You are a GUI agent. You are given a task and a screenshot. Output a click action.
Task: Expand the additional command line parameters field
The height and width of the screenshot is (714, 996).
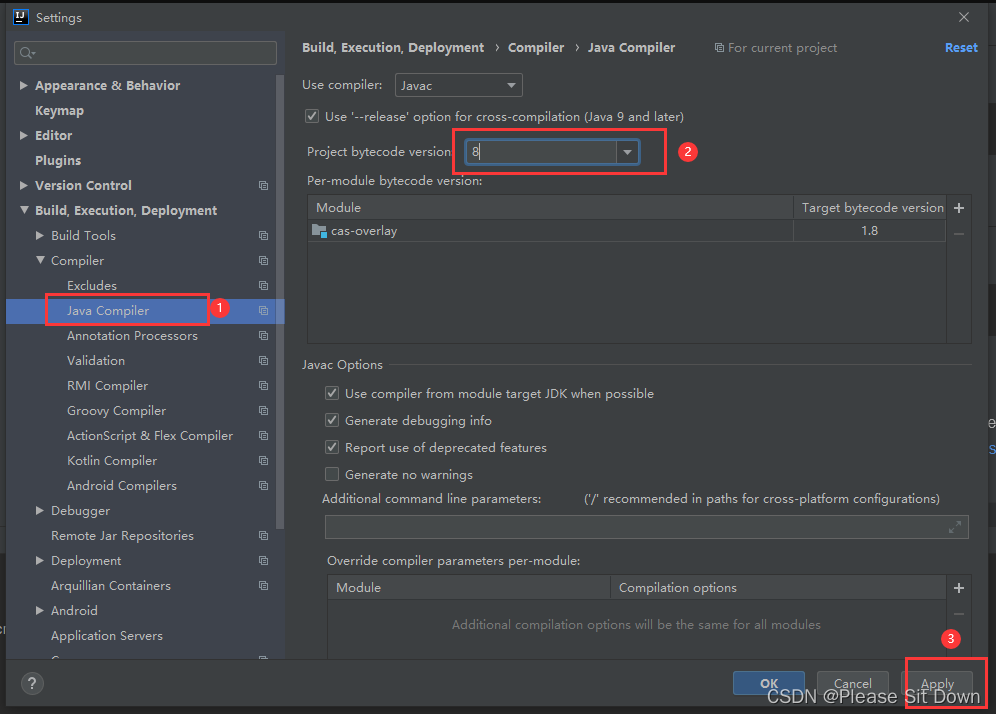pos(955,527)
